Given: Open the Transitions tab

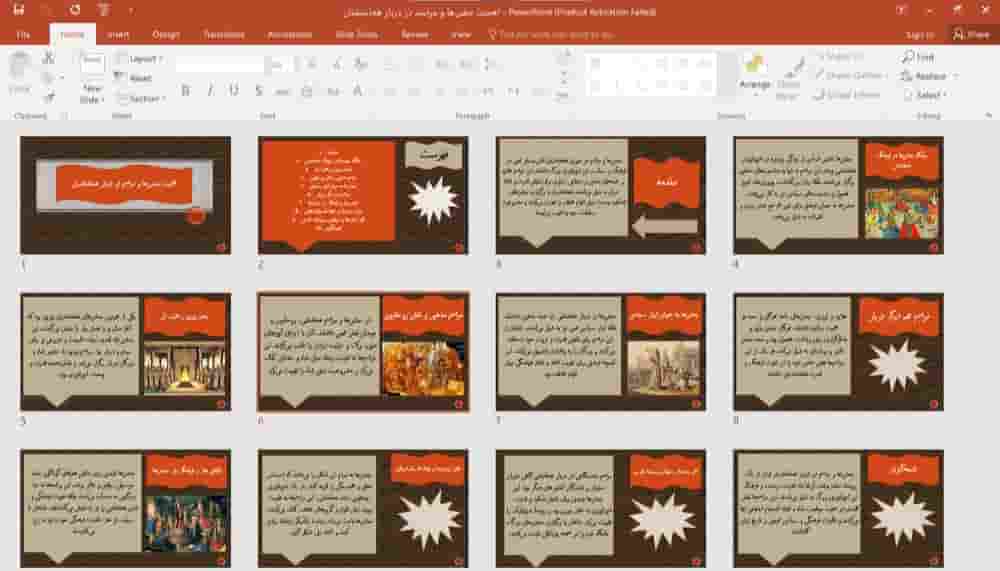Looking at the screenshot, I should 223,34.
